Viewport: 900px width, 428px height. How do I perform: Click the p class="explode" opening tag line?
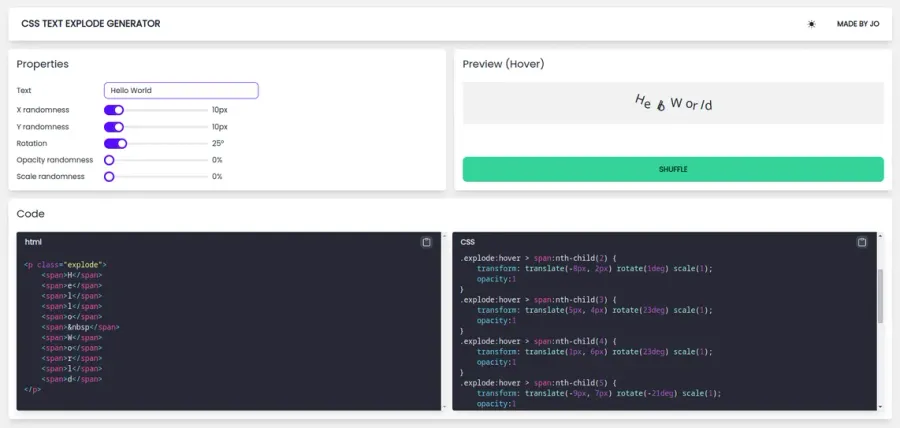pyautogui.click(x=65, y=265)
